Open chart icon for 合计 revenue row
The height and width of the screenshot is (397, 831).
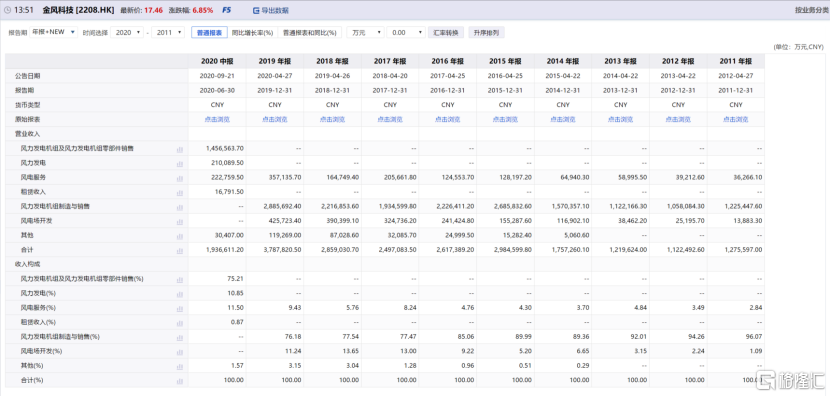click(x=180, y=250)
